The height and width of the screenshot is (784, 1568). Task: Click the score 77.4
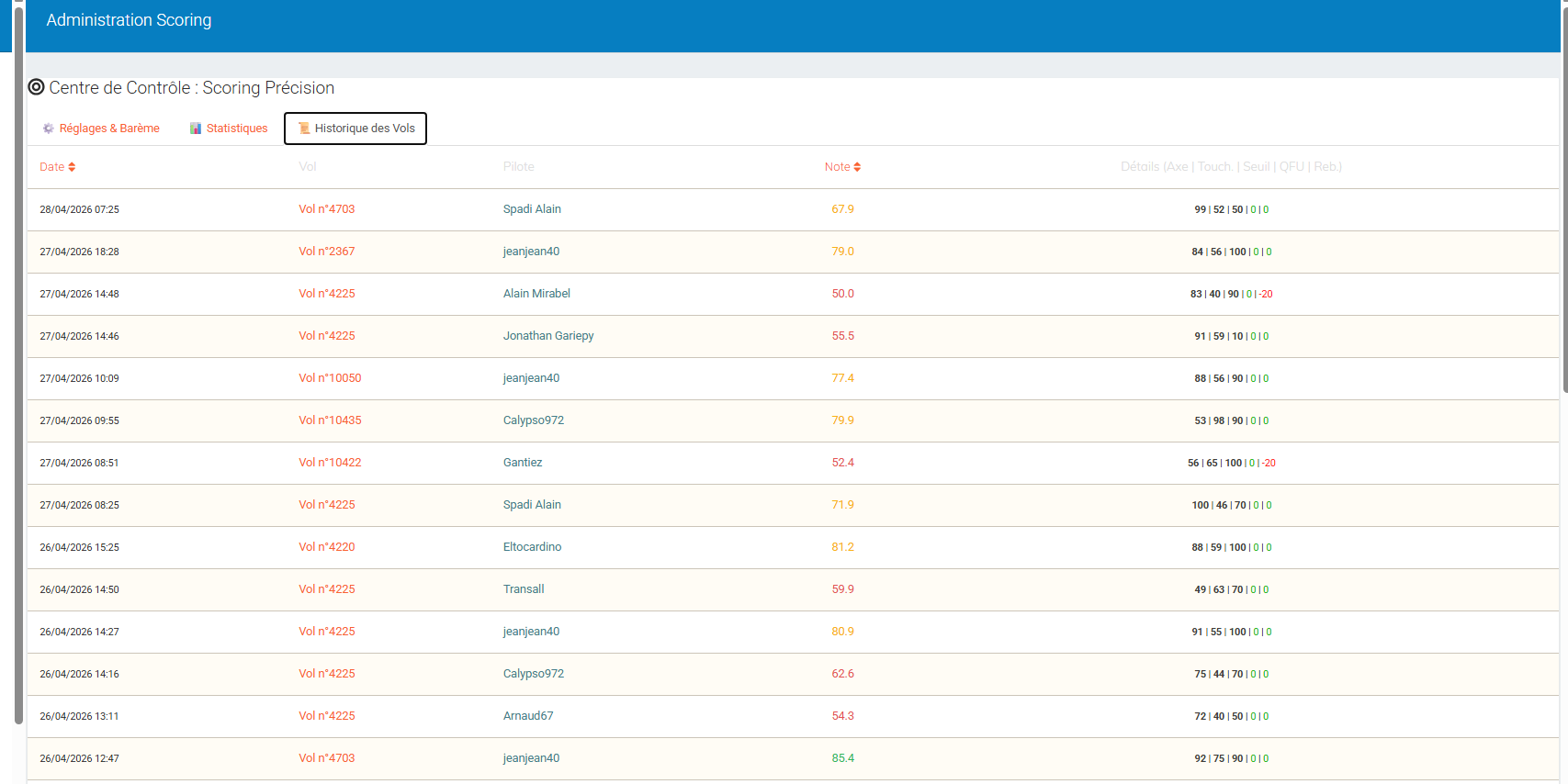tap(842, 378)
